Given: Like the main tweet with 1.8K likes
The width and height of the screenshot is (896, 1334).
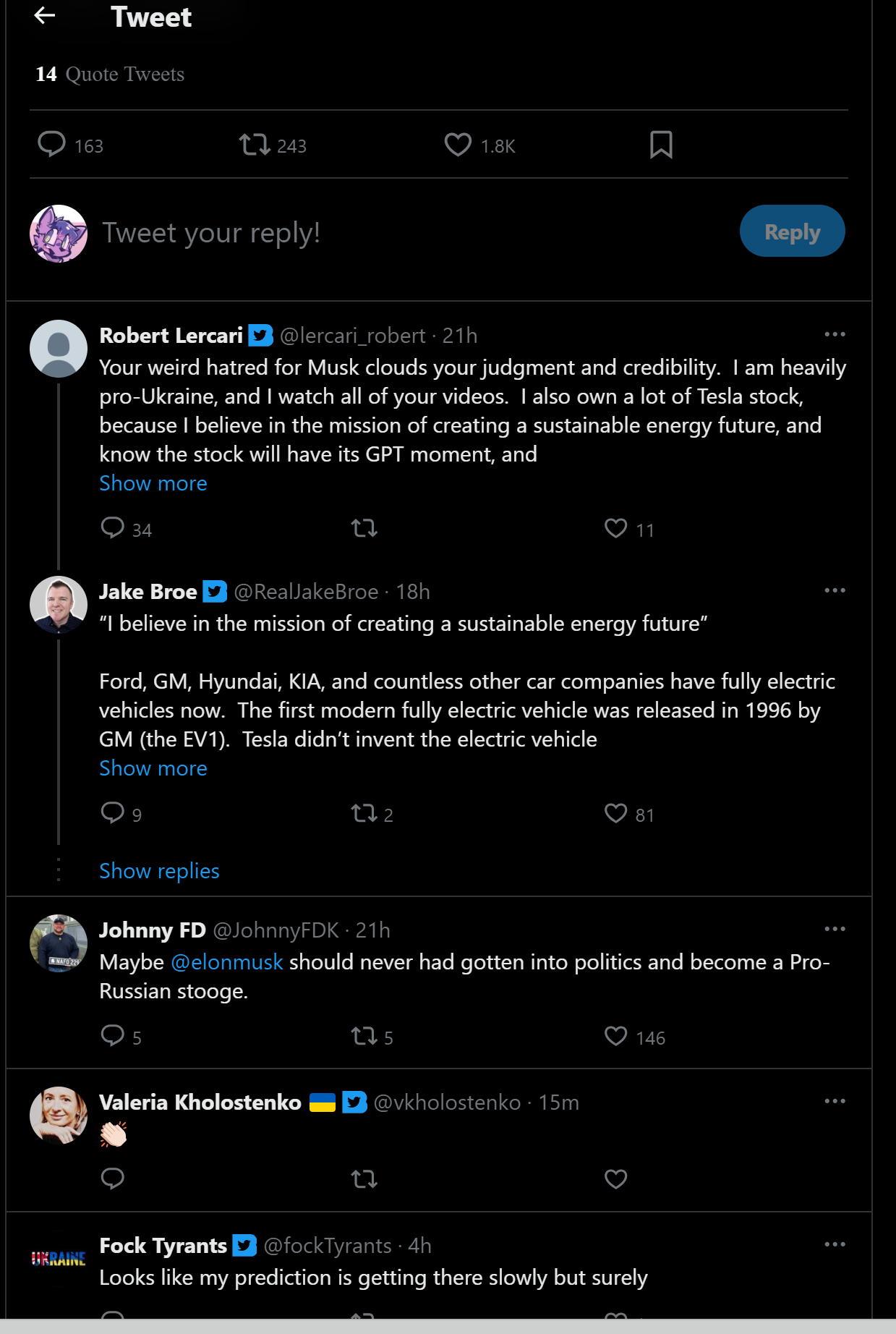Looking at the screenshot, I should pos(458,145).
